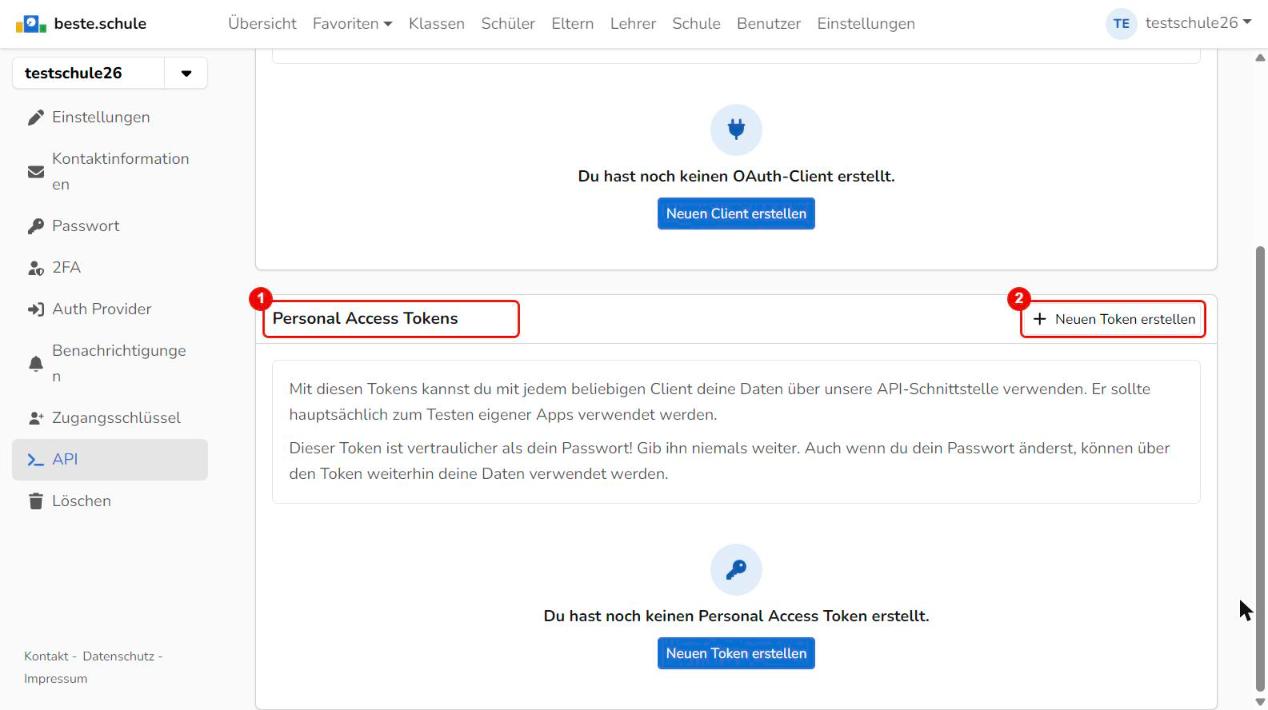Image resolution: width=1268 pixels, height=710 pixels.
Task: Open the Impressum footer link
Action: pyautogui.click(x=55, y=679)
